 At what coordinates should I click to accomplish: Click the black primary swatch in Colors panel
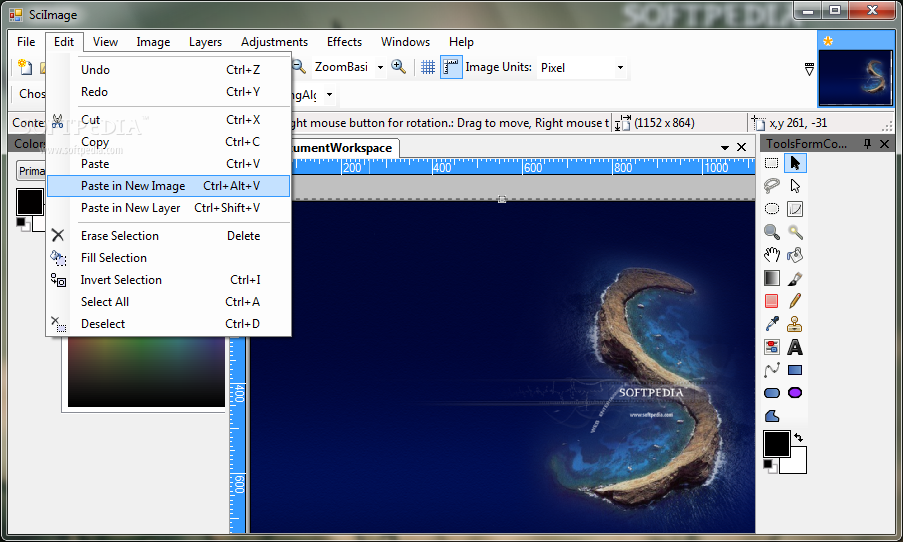pos(30,202)
